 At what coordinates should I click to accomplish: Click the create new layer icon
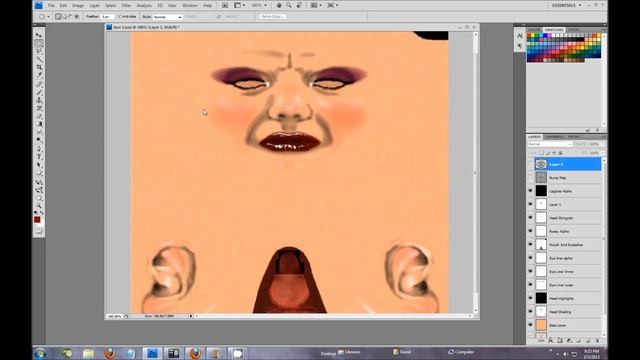tap(588, 340)
